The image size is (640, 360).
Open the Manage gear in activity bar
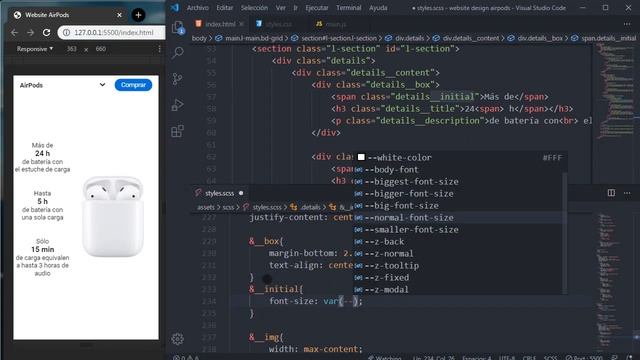177,339
